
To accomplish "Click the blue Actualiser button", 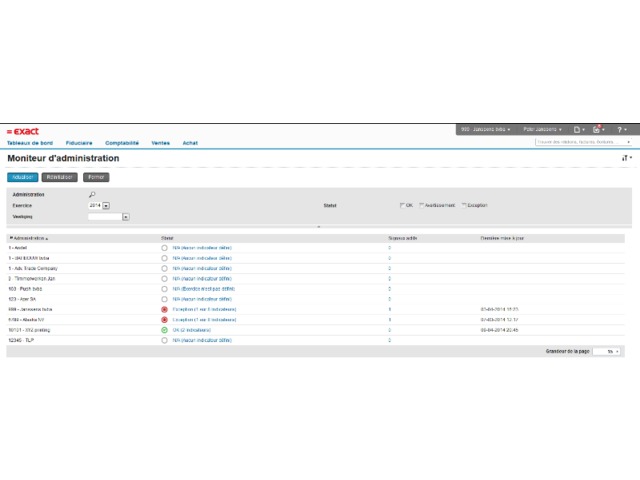I will (x=22, y=177).
